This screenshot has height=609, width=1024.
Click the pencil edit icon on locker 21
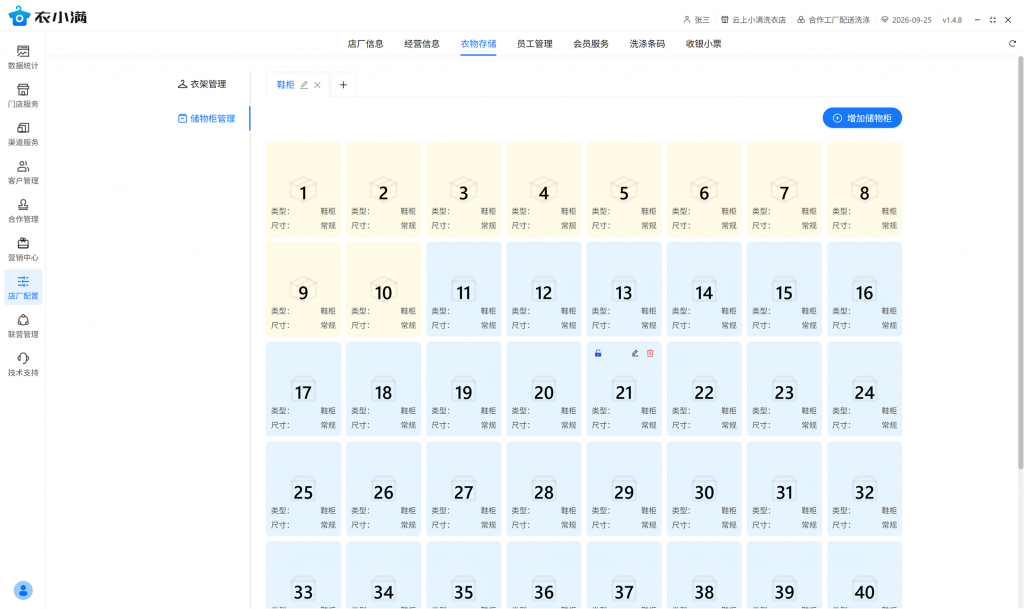point(635,353)
